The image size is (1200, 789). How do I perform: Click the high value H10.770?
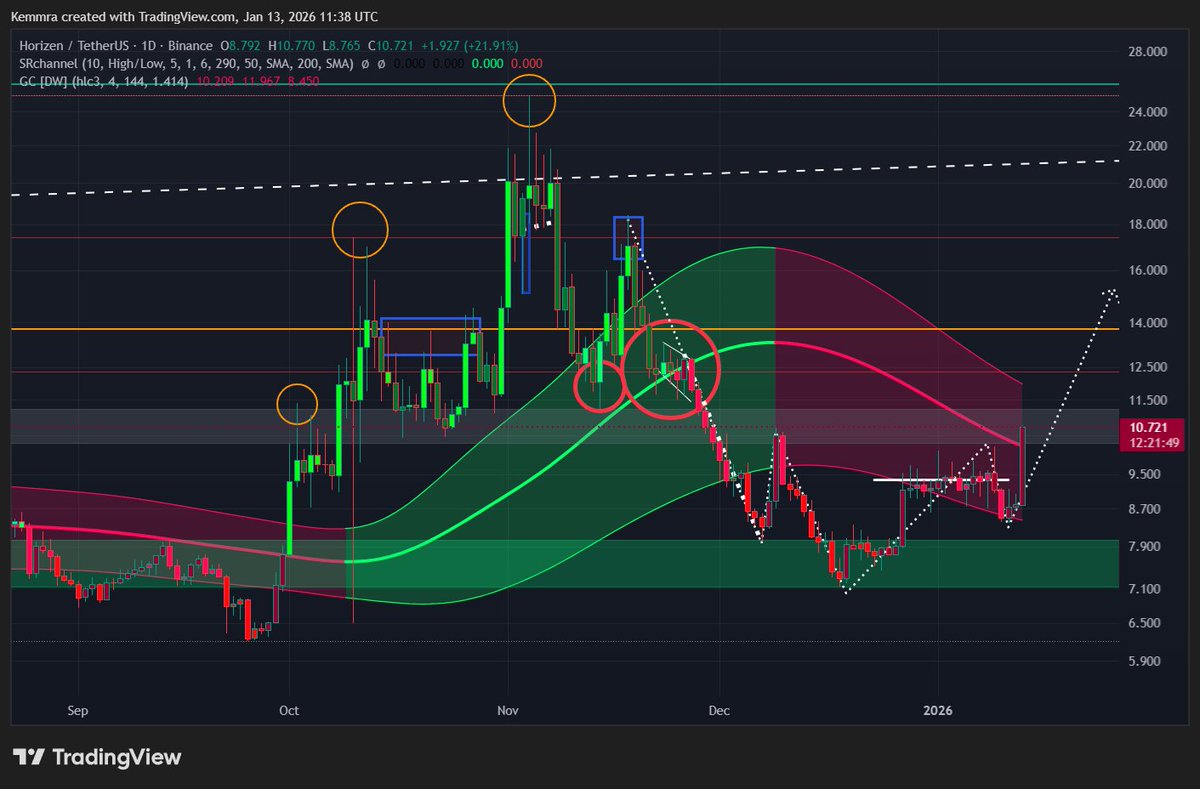(x=291, y=46)
